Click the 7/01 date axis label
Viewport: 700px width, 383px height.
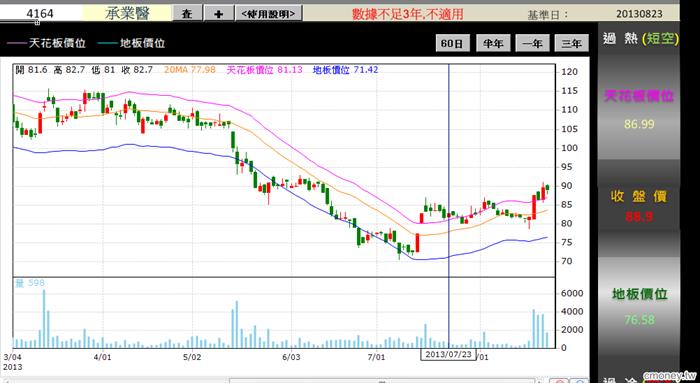376,357
